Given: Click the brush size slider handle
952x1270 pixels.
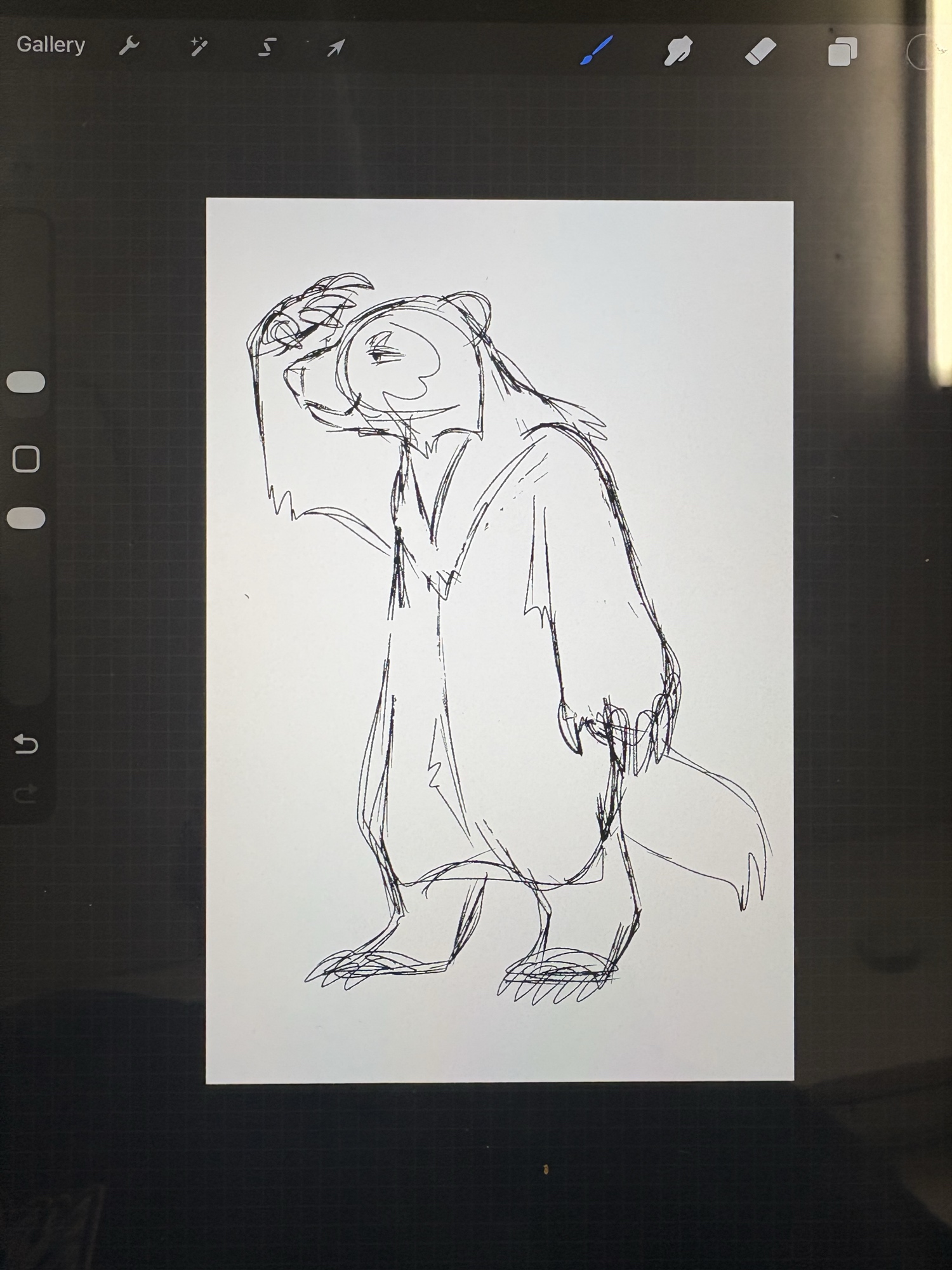Looking at the screenshot, I should click(x=26, y=382).
